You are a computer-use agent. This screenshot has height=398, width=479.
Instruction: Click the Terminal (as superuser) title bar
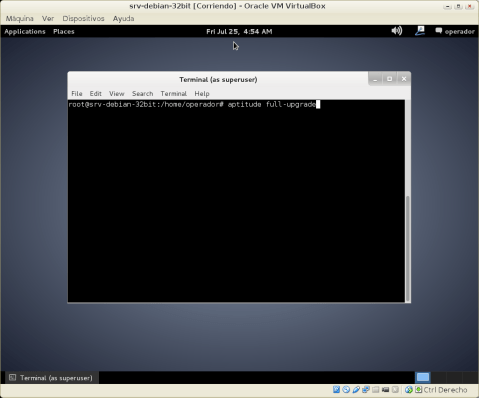pyautogui.click(x=218, y=80)
